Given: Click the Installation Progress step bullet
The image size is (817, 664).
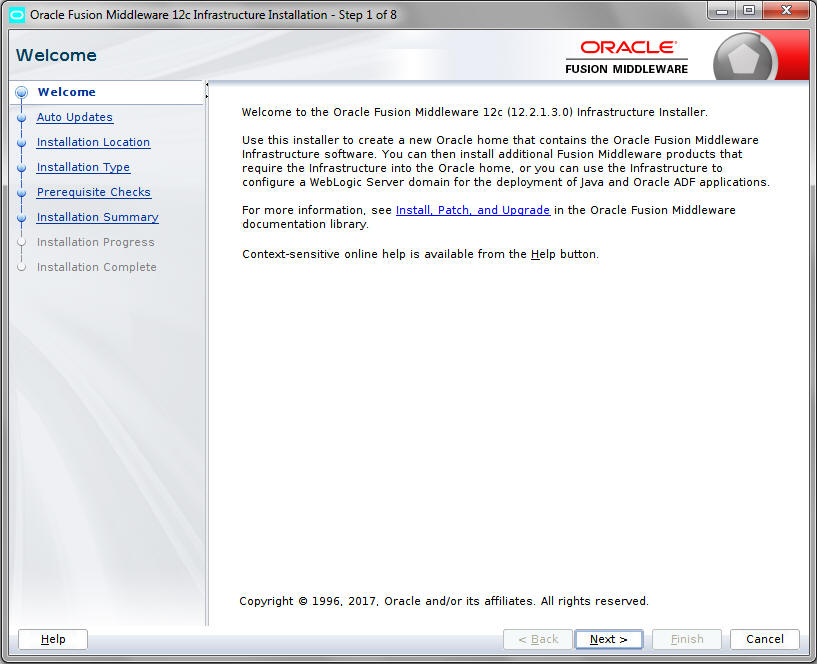Looking at the screenshot, I should (x=21, y=242).
